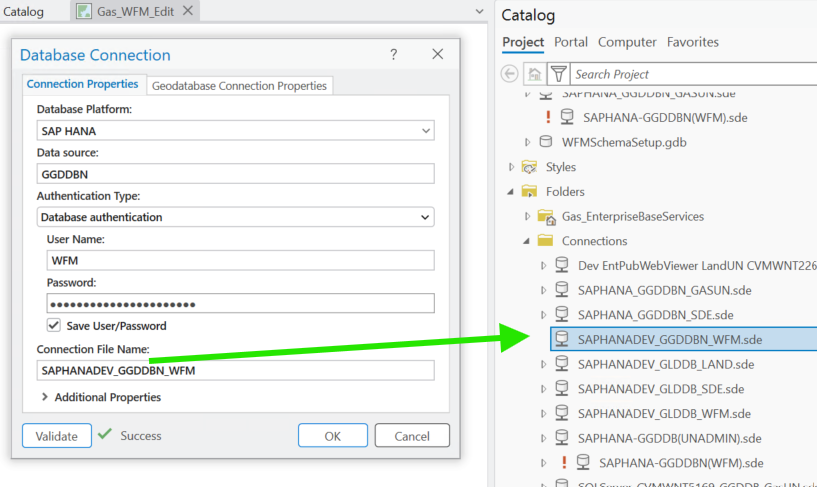Collapse the Folders tree node

click(x=511, y=192)
